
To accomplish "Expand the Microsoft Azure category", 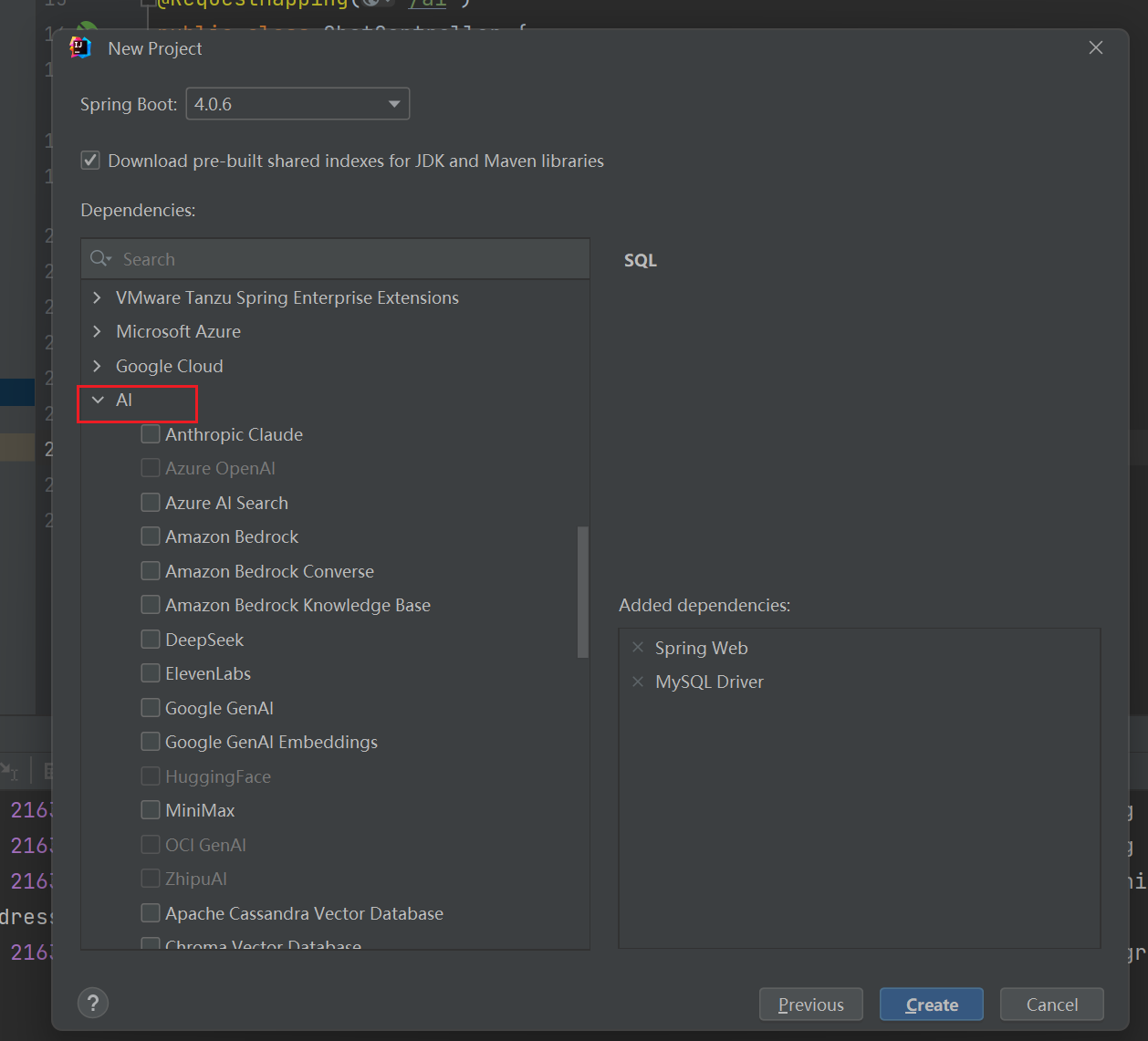I will tap(98, 331).
